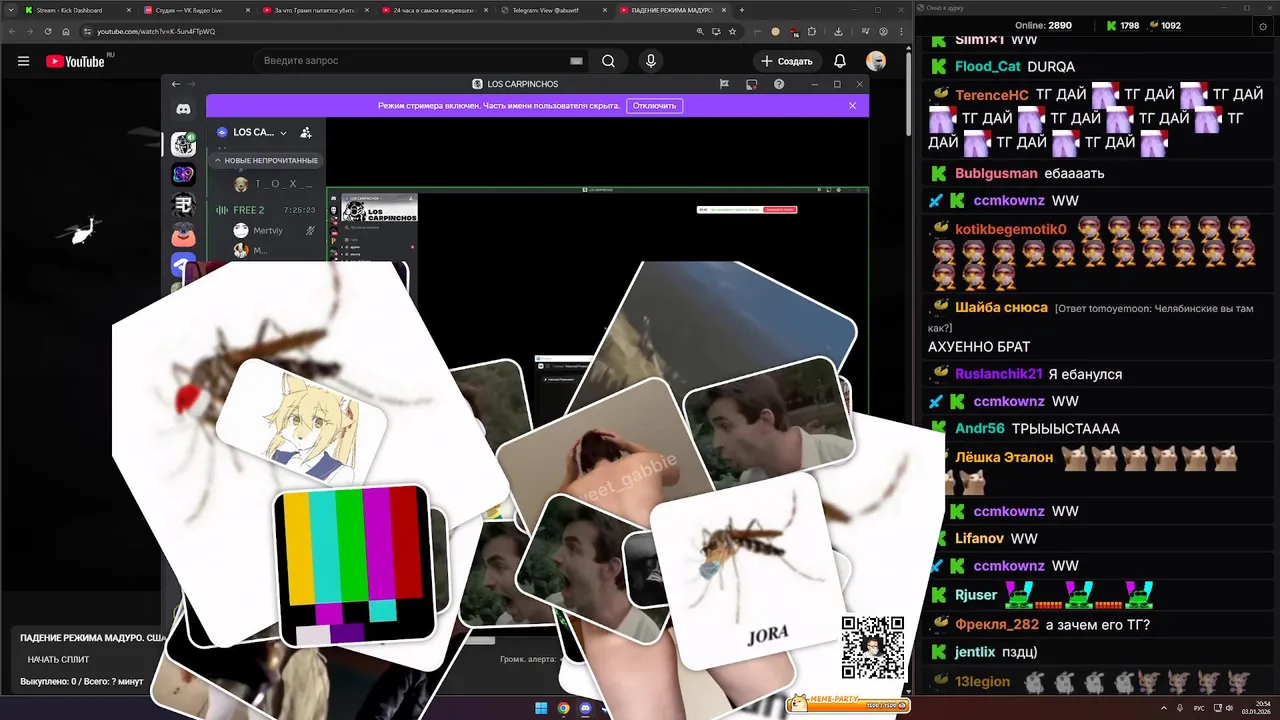The height and width of the screenshot is (720, 1280).
Task: Select the ПАДЕНИЕ РЕЖИМА МАДУРО tab
Action: point(672,10)
